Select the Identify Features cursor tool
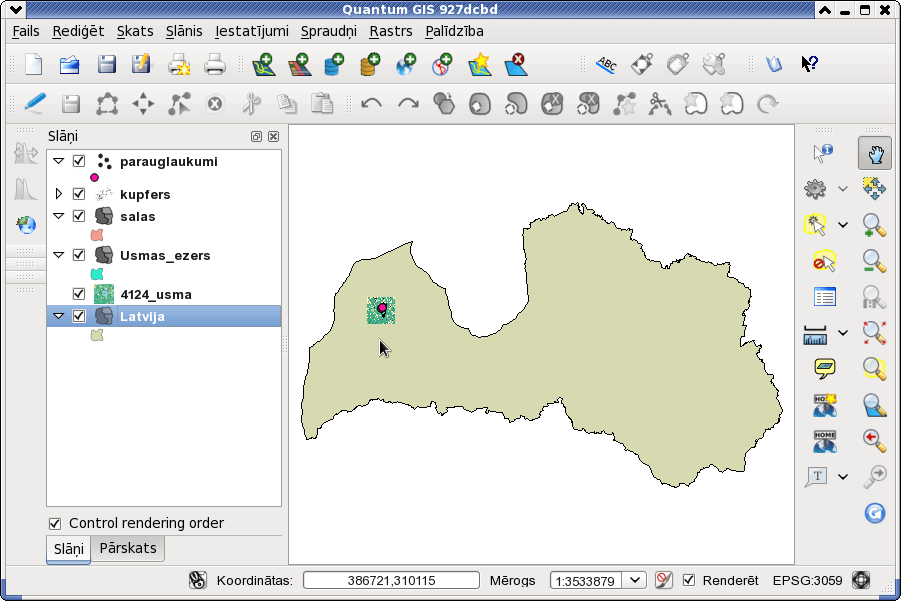901x601 pixels. [x=823, y=153]
